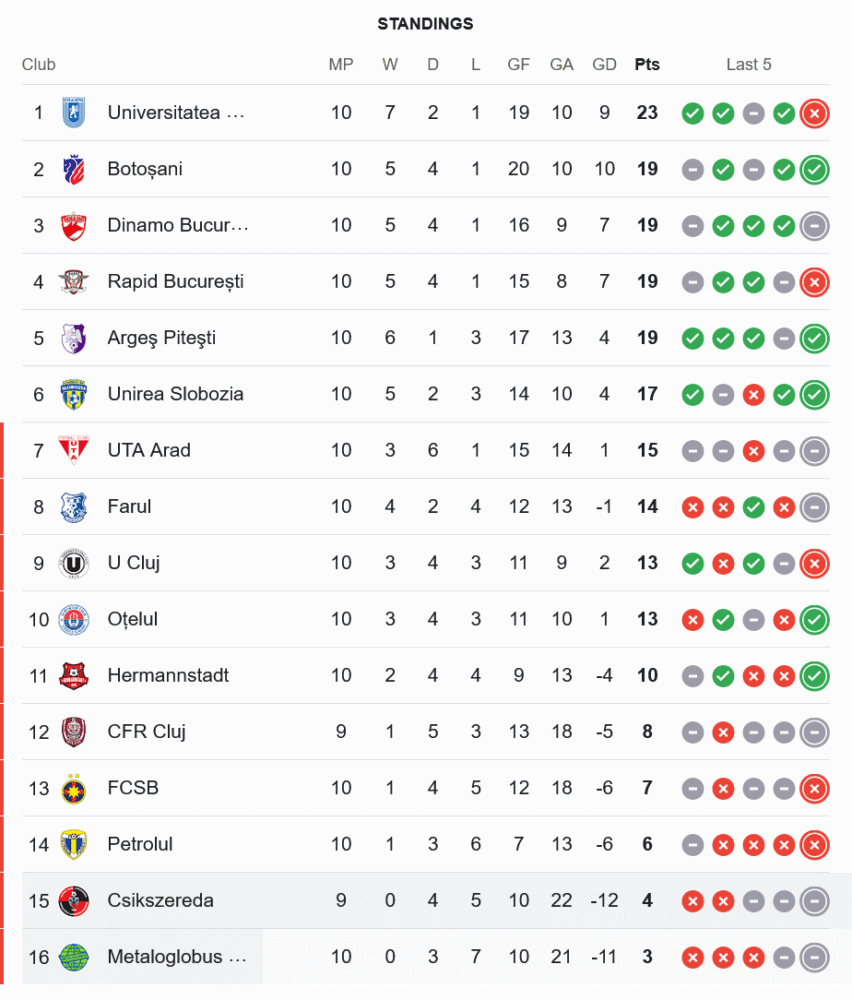Click the FCSB club crest icon
The width and height of the screenshot is (852, 1000).
[73, 788]
